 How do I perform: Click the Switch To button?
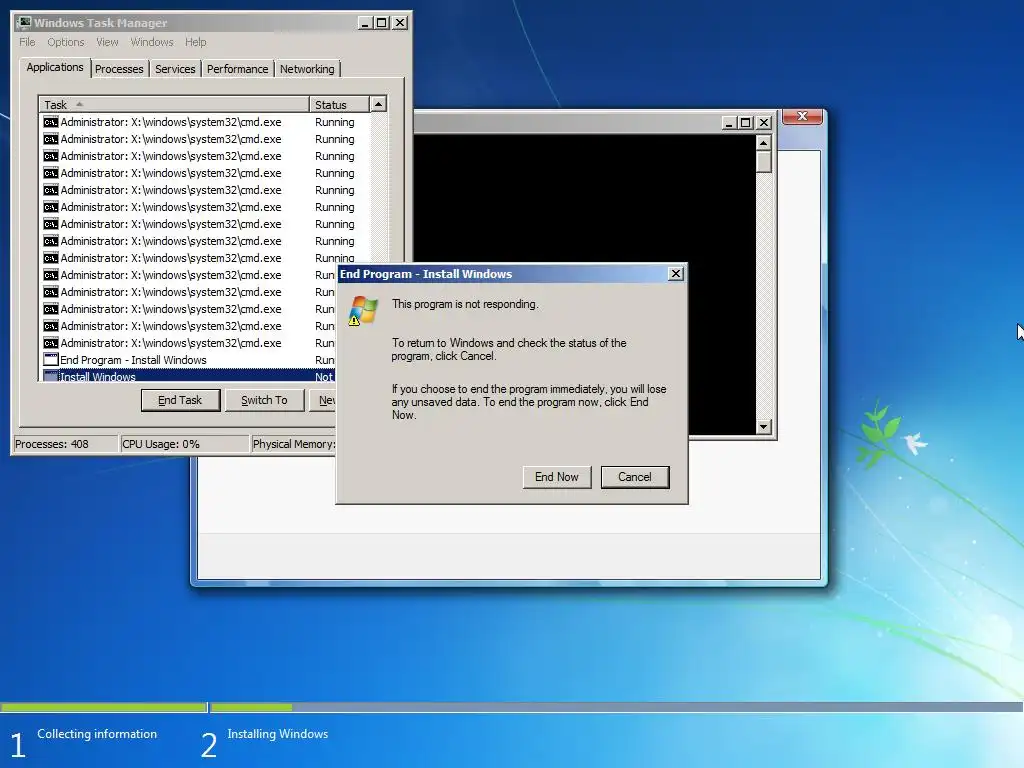(264, 400)
